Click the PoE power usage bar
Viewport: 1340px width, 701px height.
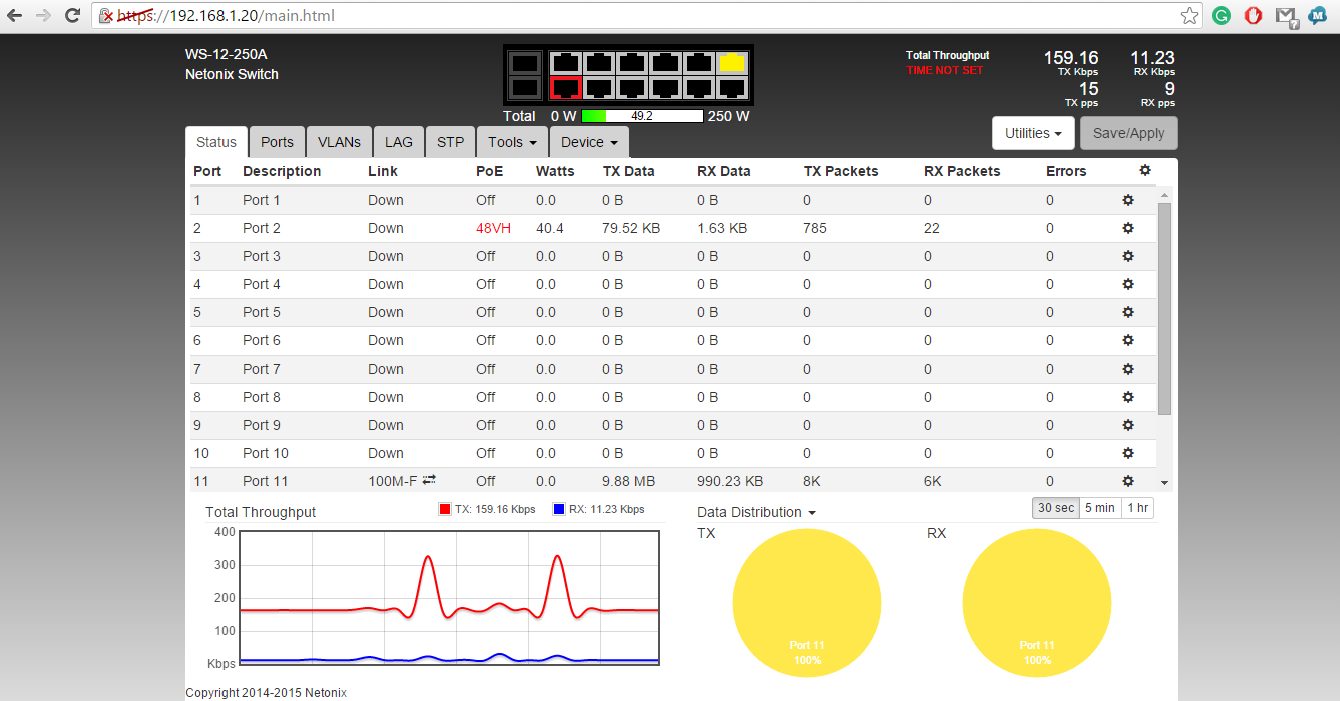641,116
